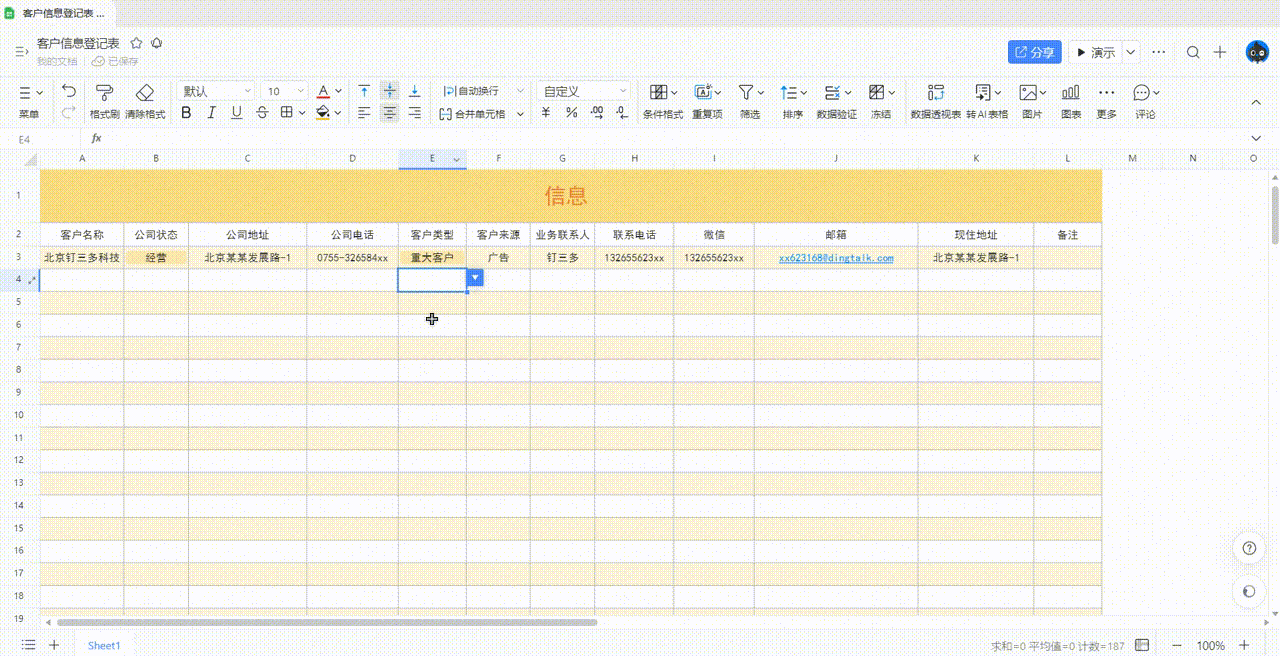Apply red font color
The image size is (1280, 656).
323,91
